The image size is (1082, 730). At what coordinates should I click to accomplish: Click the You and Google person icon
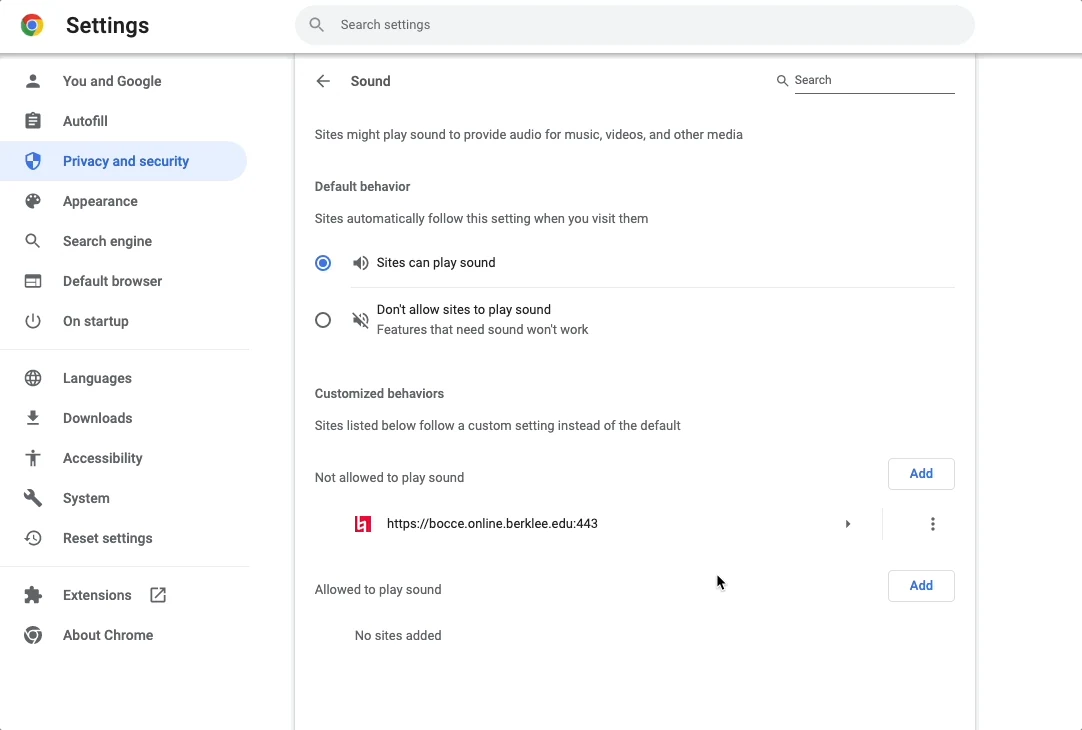(32, 81)
